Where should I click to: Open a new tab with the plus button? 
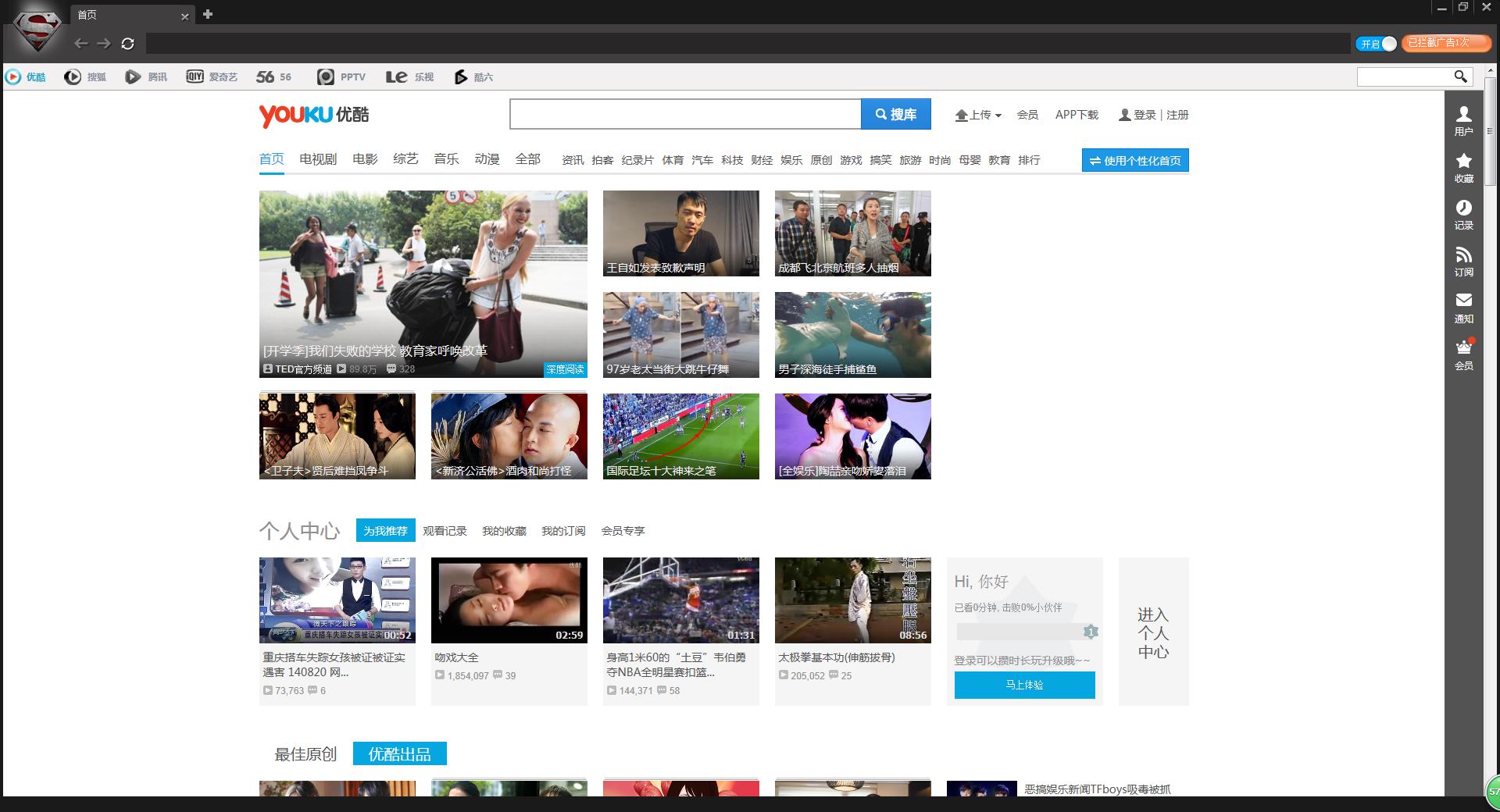[x=208, y=14]
